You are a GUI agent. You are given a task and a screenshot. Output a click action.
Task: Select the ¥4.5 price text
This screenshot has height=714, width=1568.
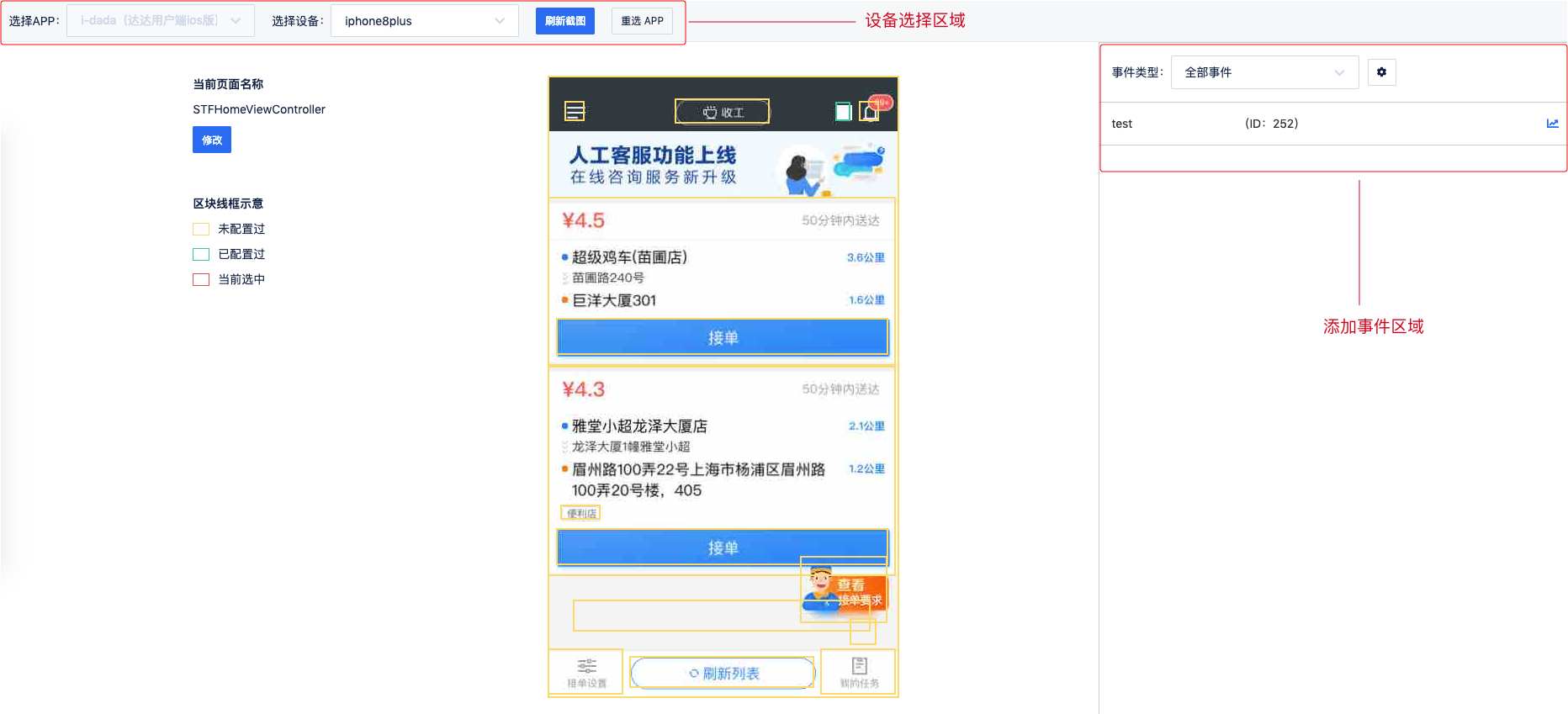click(583, 220)
